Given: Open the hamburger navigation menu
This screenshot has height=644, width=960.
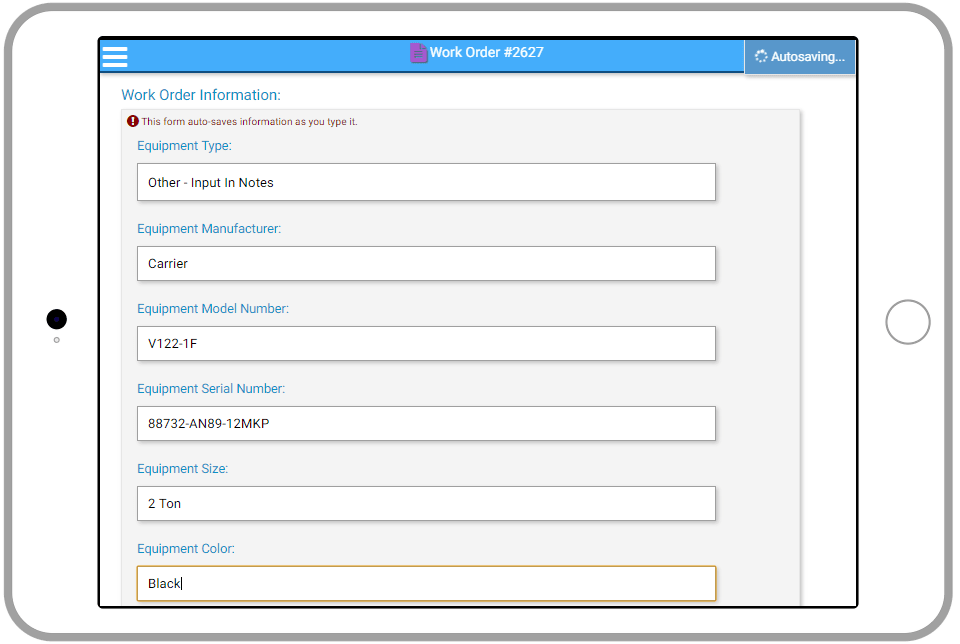Looking at the screenshot, I should [114, 57].
